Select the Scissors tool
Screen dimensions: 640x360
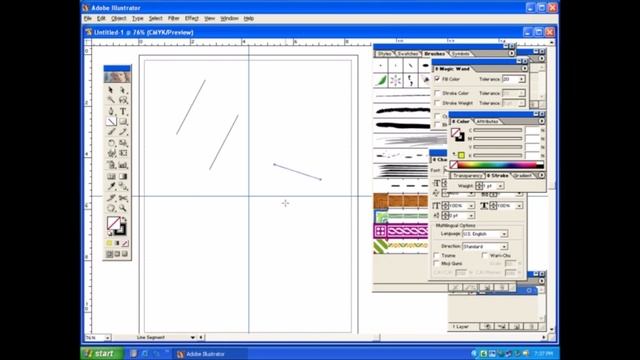point(123,198)
